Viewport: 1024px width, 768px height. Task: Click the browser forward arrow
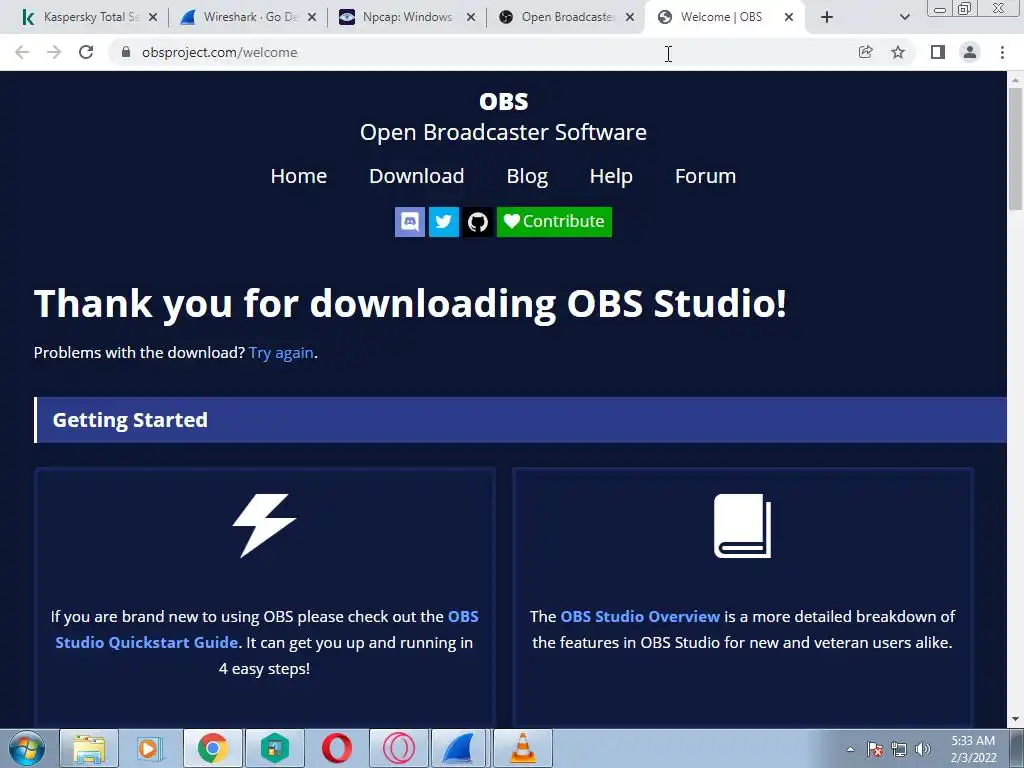click(54, 52)
